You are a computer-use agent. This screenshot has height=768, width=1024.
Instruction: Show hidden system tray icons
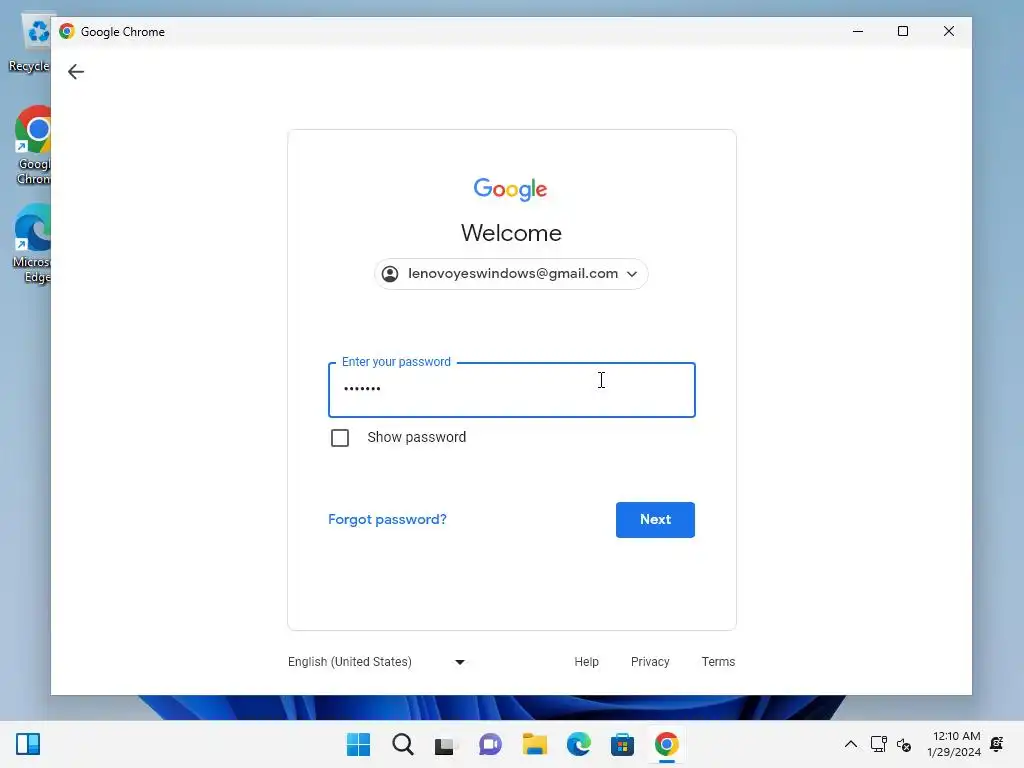click(x=851, y=744)
